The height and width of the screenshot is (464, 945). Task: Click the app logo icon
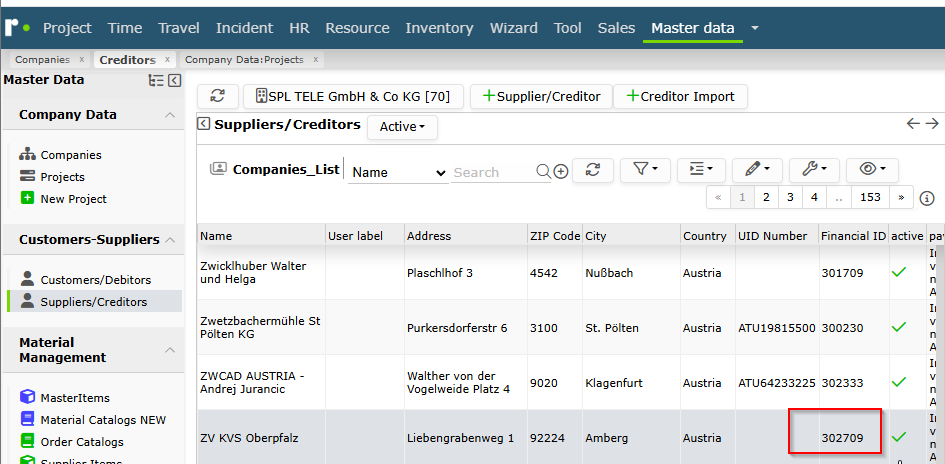click(17, 28)
